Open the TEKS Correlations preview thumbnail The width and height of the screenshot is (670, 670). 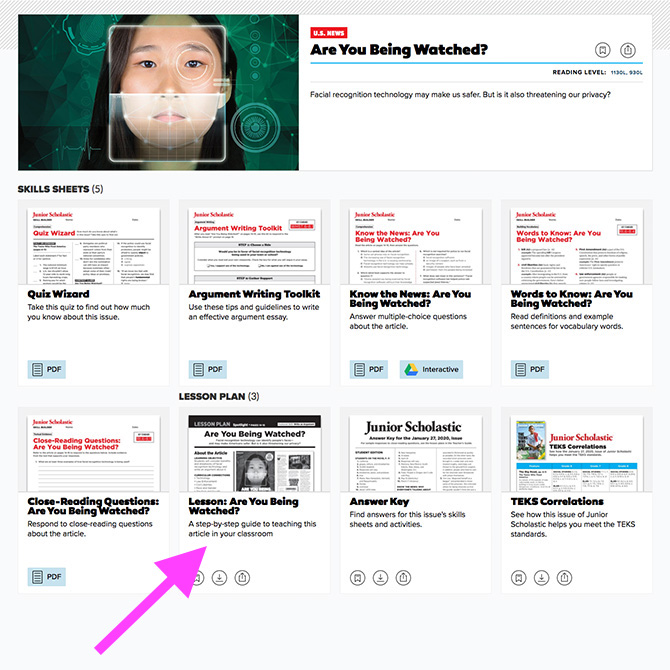[577, 453]
